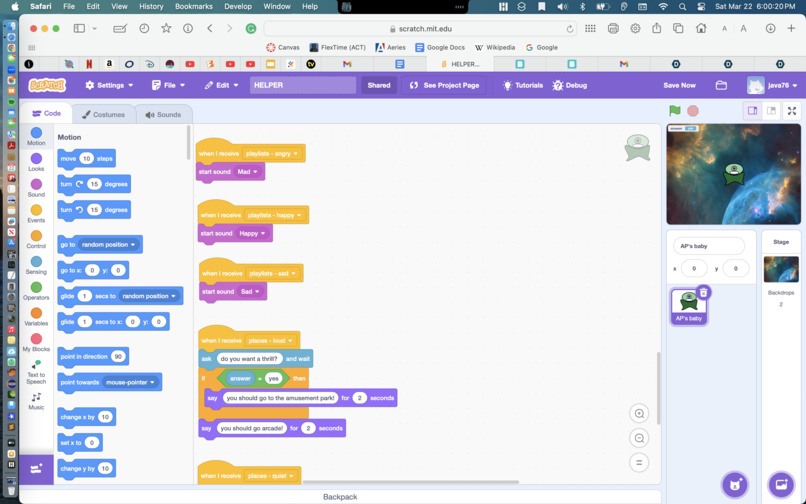The image size is (806, 504).
Task: Switch to the Costumes tab
Action: (103, 115)
